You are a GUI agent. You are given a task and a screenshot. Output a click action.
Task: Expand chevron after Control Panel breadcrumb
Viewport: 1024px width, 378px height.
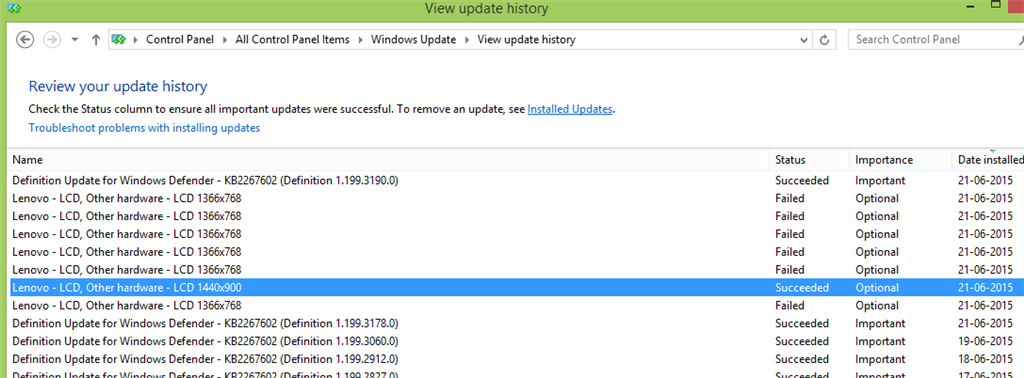tap(225, 40)
